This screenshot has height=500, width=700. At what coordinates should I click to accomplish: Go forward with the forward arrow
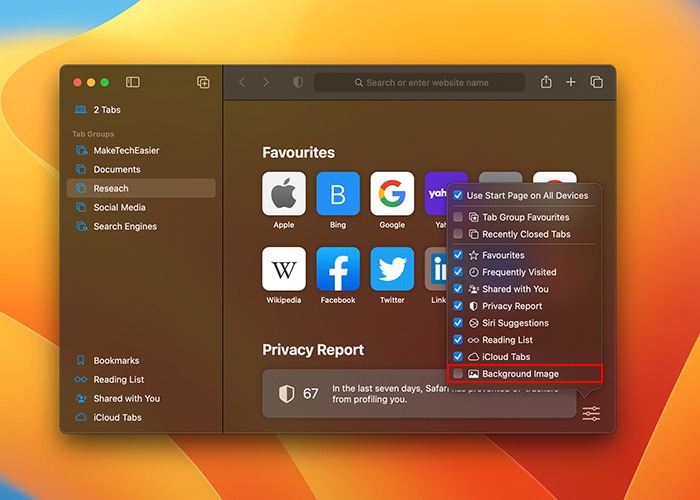click(266, 82)
